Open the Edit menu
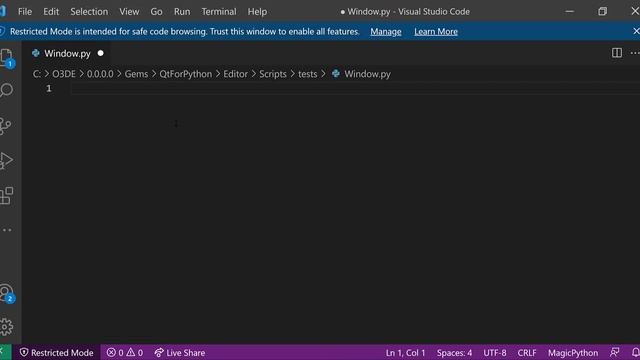Image resolution: width=640 pixels, height=360 pixels. click(x=51, y=11)
